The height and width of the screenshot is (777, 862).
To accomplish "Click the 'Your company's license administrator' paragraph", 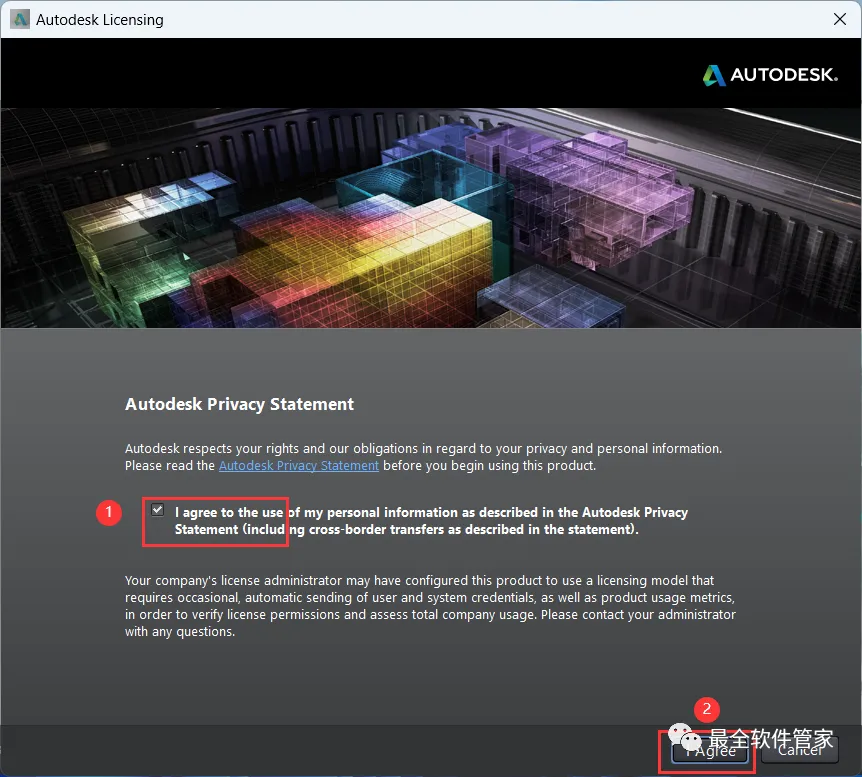I will point(430,606).
